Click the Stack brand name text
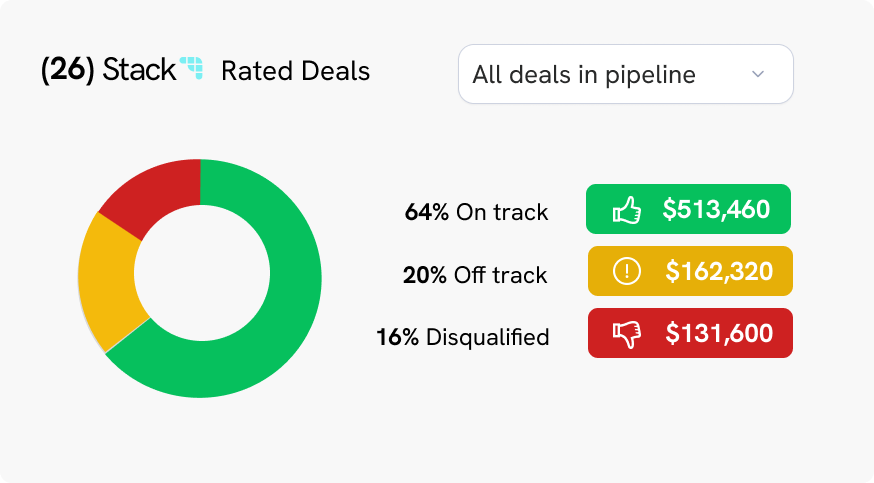Image resolution: width=874 pixels, height=483 pixels. 139,71
